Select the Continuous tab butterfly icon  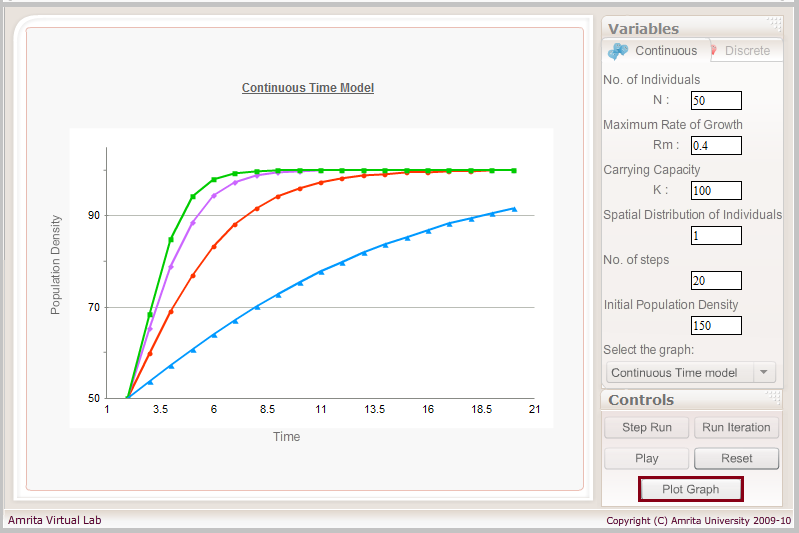[x=618, y=51]
